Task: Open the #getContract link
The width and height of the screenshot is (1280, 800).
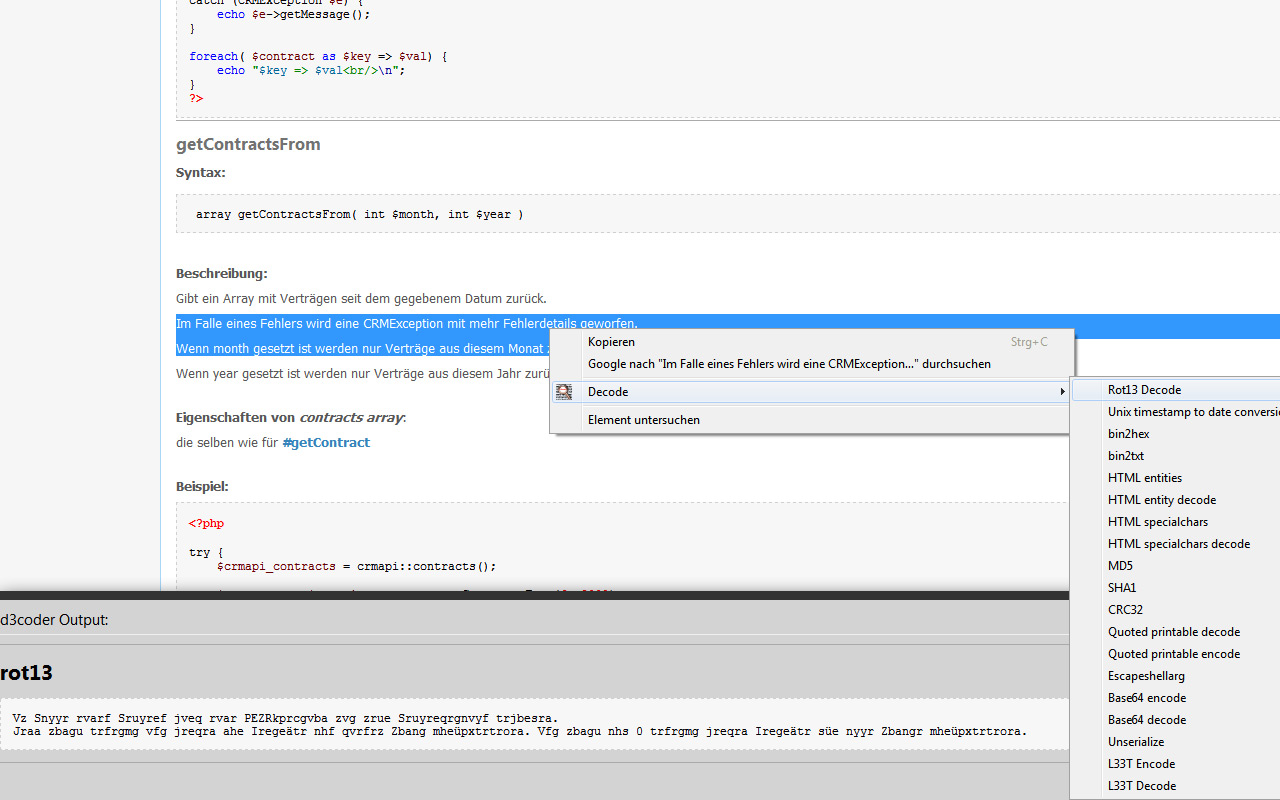Action: coord(326,443)
